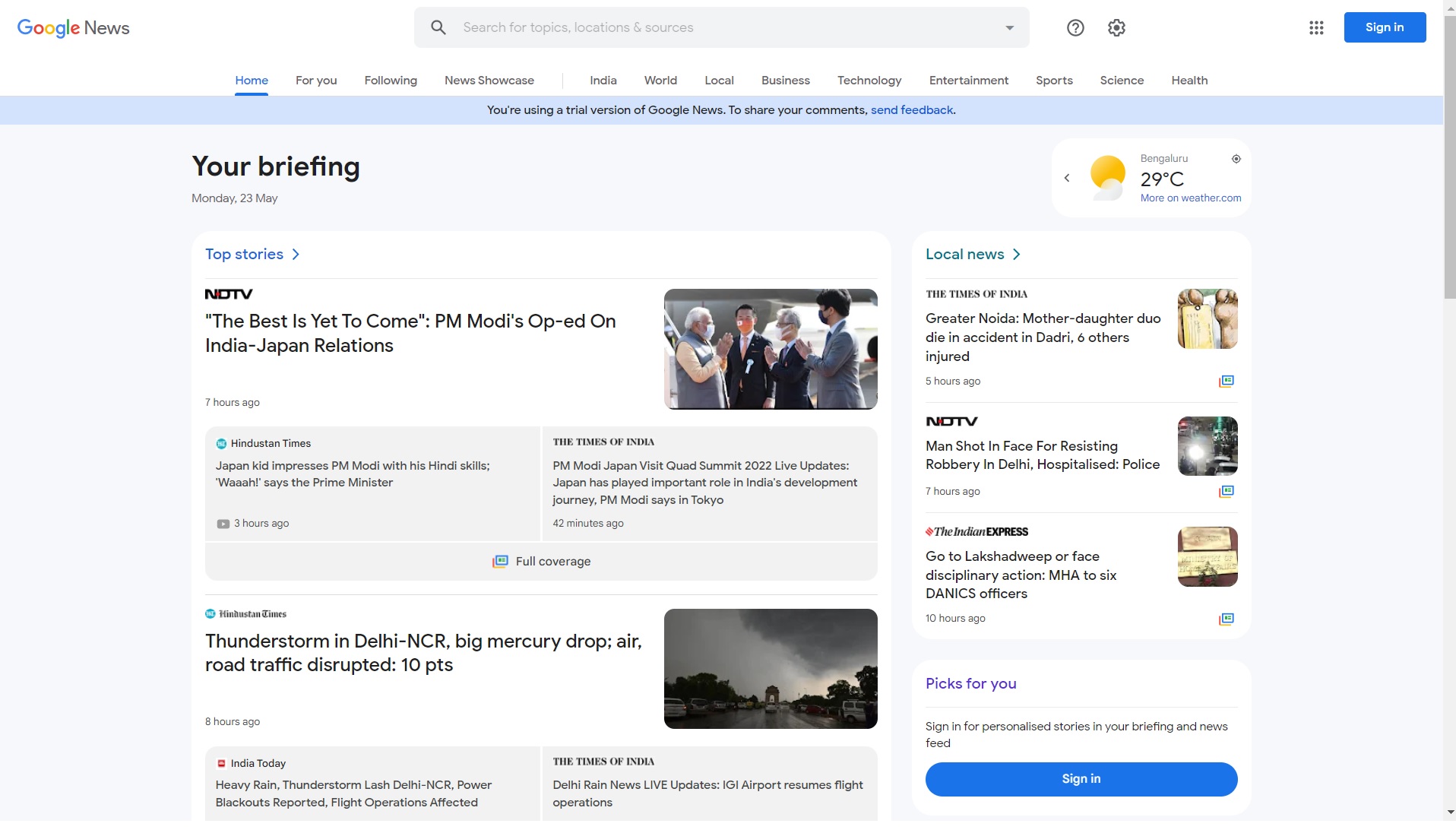1456x833 pixels.
Task: Expand search options dropdown arrow
Action: coord(1010,28)
